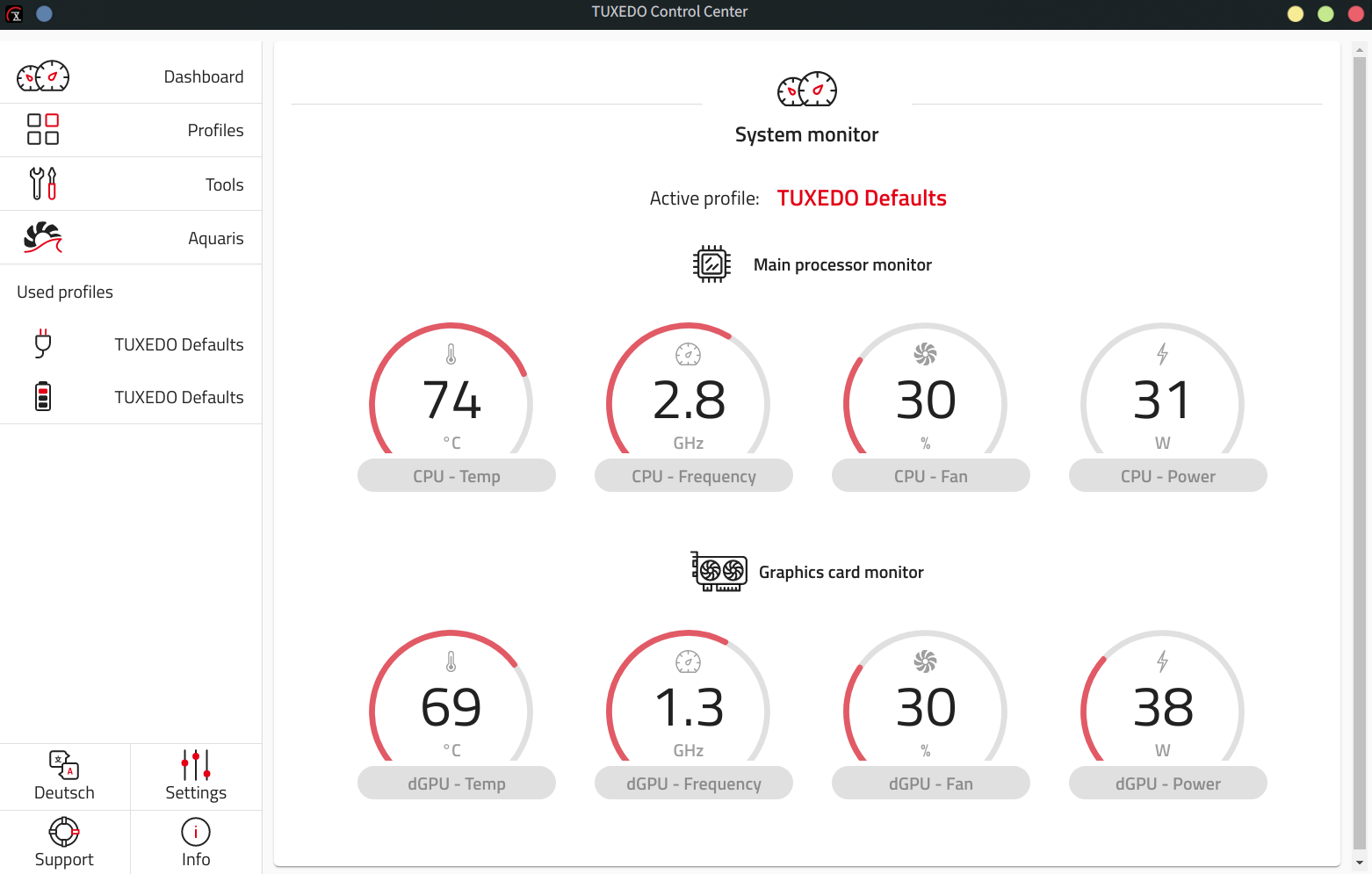Select the Profiles menu label
The height and width of the screenshot is (874, 1372).
(215, 130)
